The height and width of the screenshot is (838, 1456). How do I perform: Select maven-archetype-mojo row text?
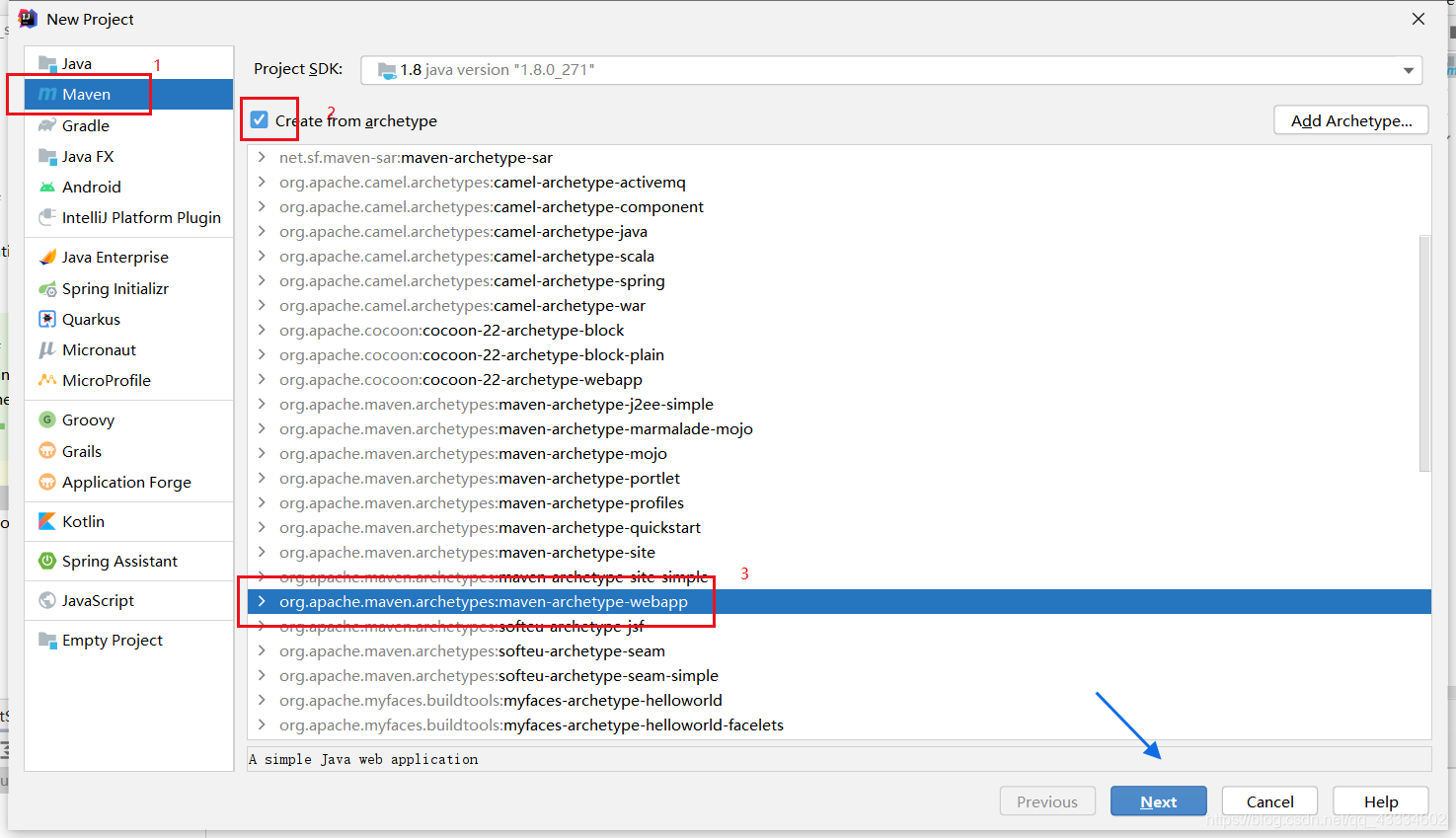pos(473,453)
